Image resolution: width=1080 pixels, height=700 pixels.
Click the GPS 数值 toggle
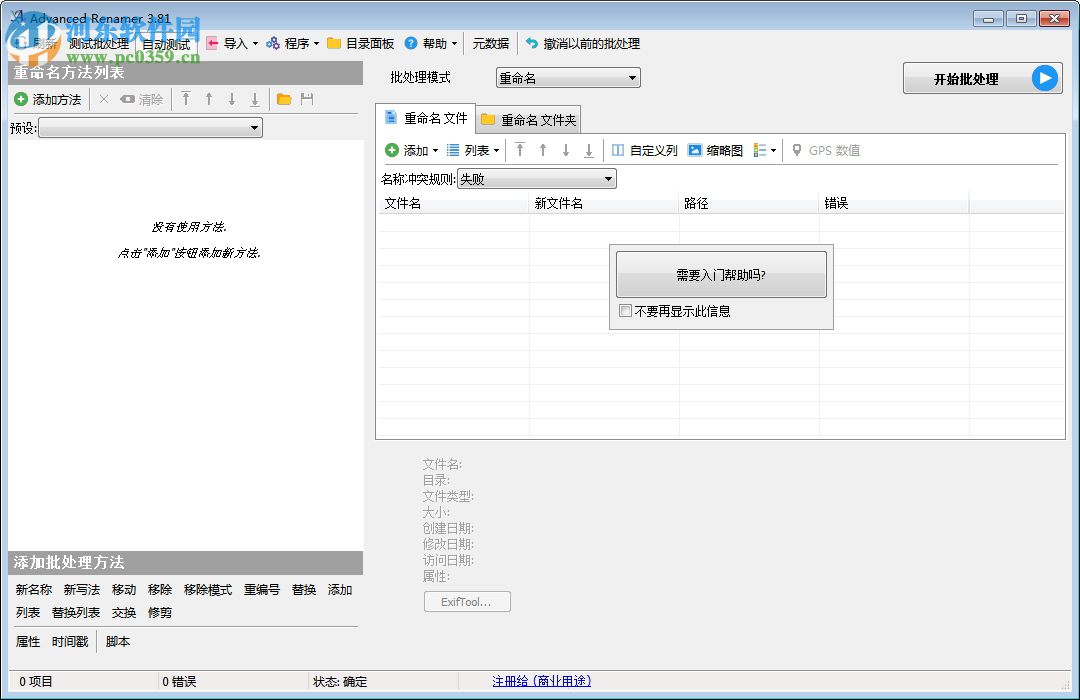click(823, 150)
